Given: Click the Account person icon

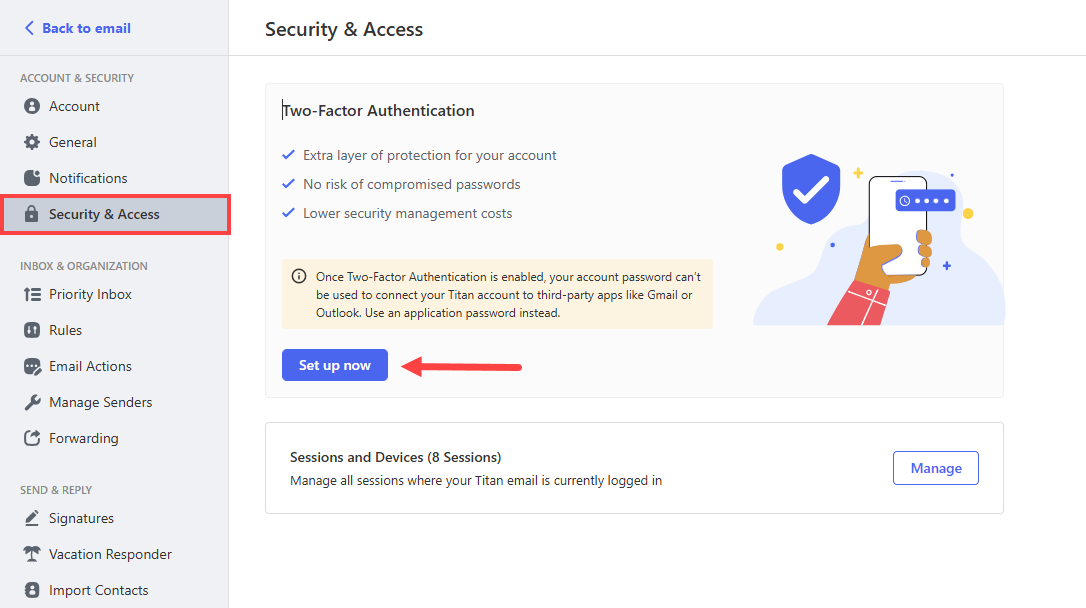Looking at the screenshot, I should pos(32,106).
